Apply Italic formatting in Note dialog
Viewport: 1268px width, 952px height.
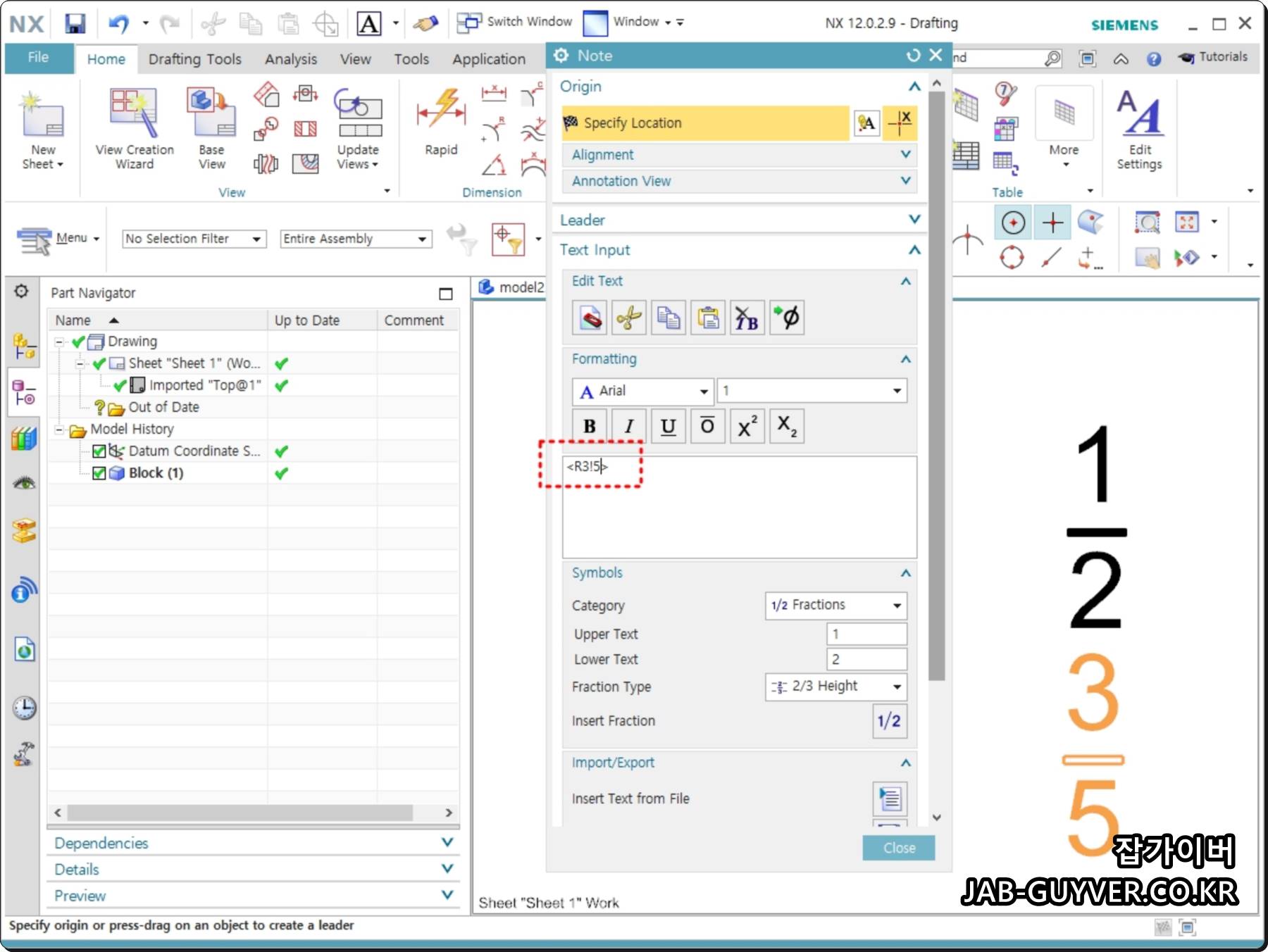629,426
